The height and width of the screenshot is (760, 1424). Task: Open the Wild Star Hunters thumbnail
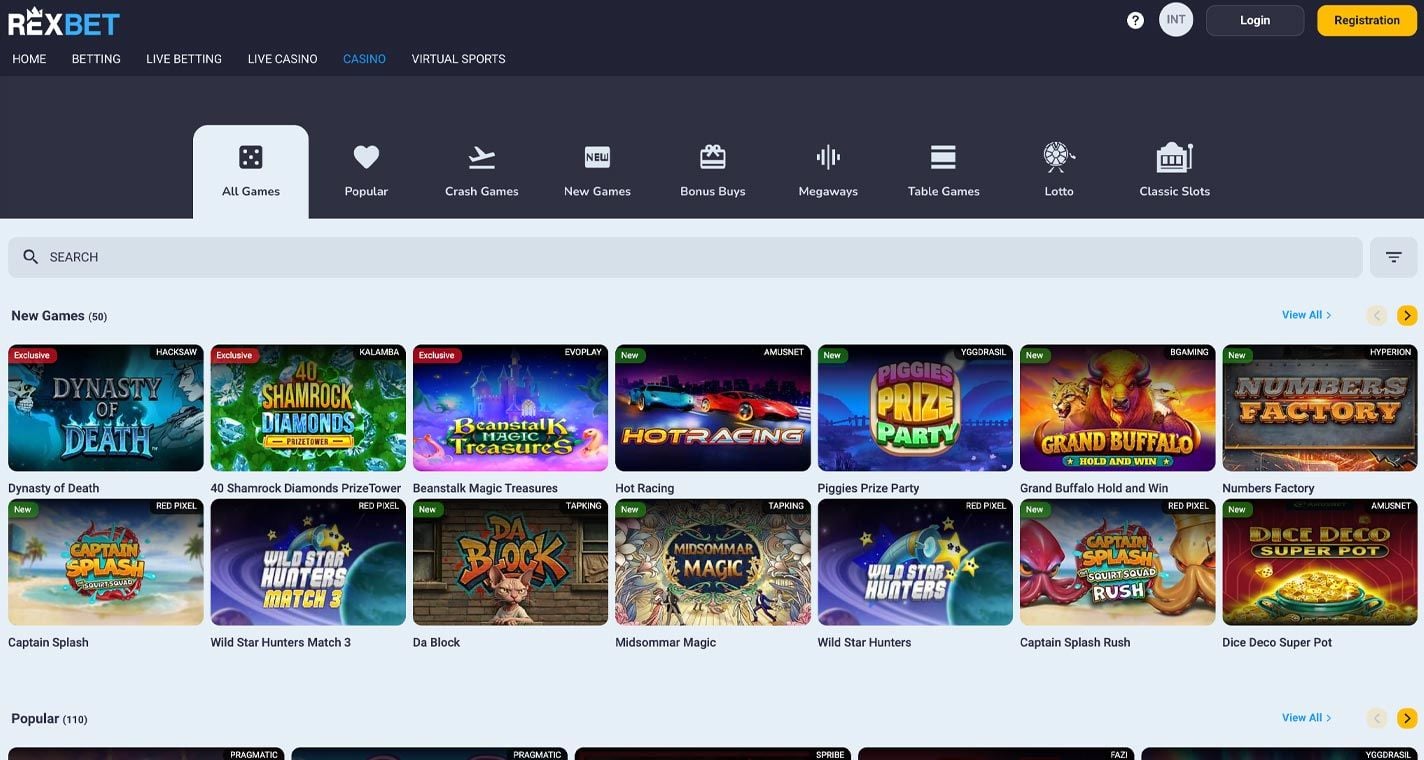pos(915,562)
